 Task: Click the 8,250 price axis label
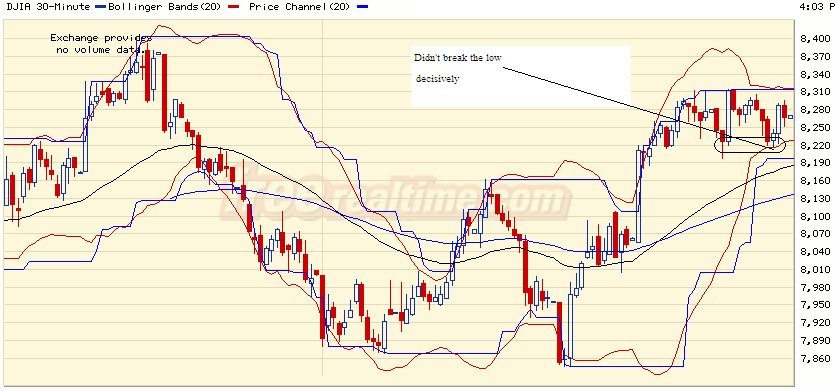[815, 127]
